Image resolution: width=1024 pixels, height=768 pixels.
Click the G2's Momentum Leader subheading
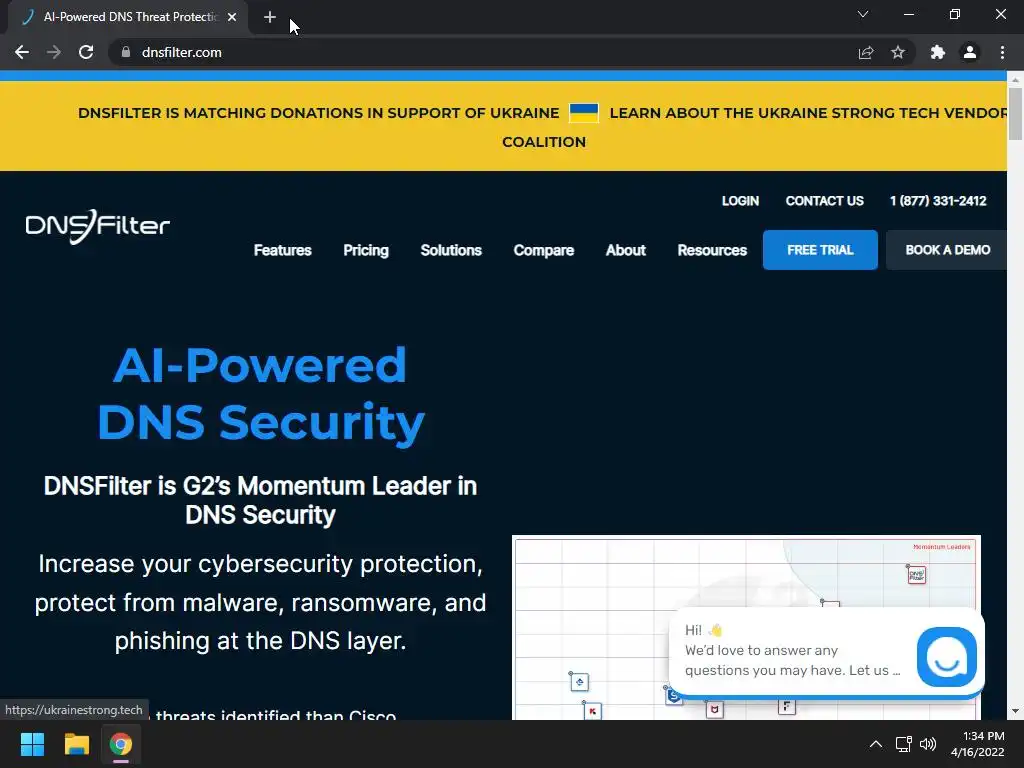click(x=260, y=500)
